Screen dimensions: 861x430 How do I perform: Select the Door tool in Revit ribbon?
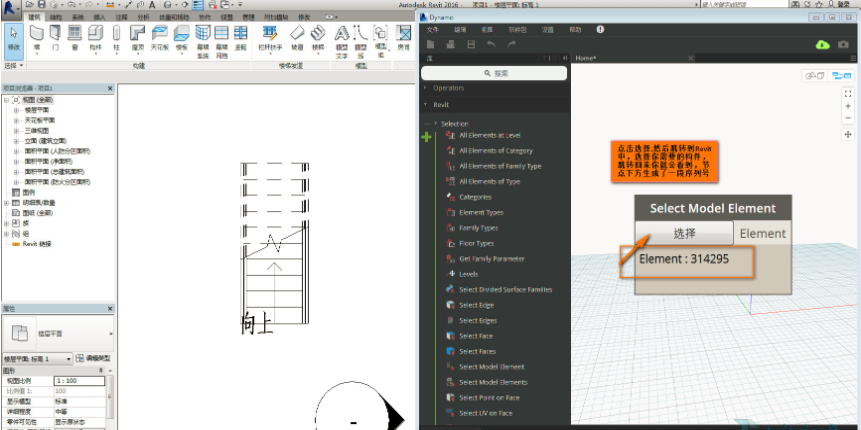(55, 39)
